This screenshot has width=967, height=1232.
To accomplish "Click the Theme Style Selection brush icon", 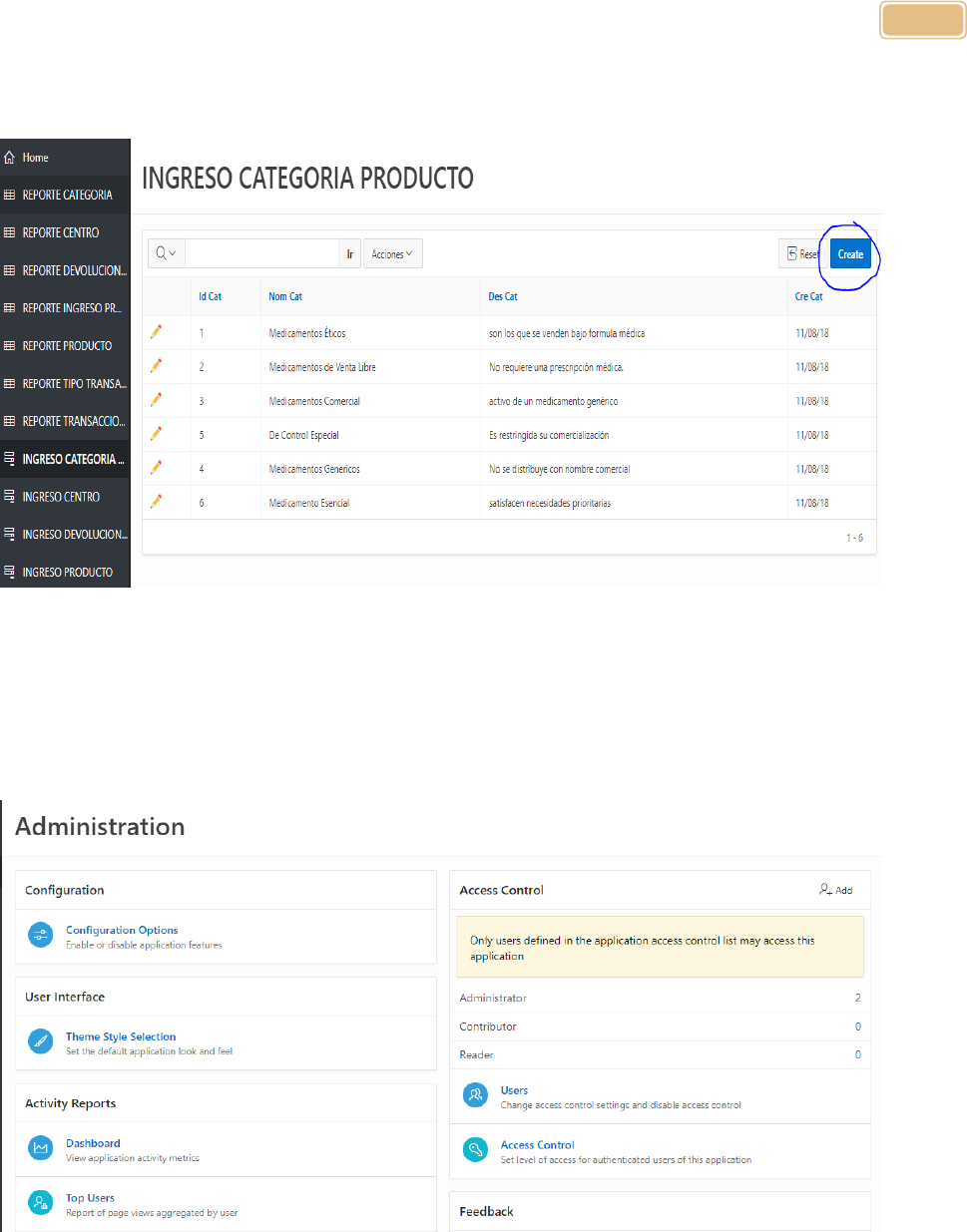I will click(x=41, y=1042).
